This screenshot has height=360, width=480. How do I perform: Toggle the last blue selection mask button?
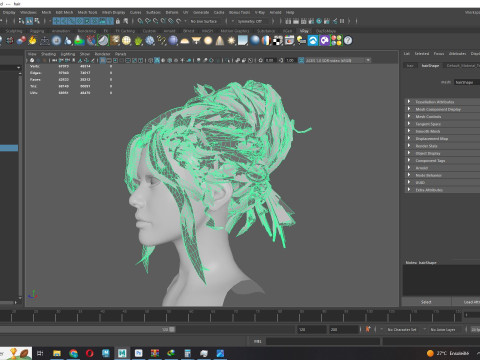pyautogui.click(x=110, y=21)
